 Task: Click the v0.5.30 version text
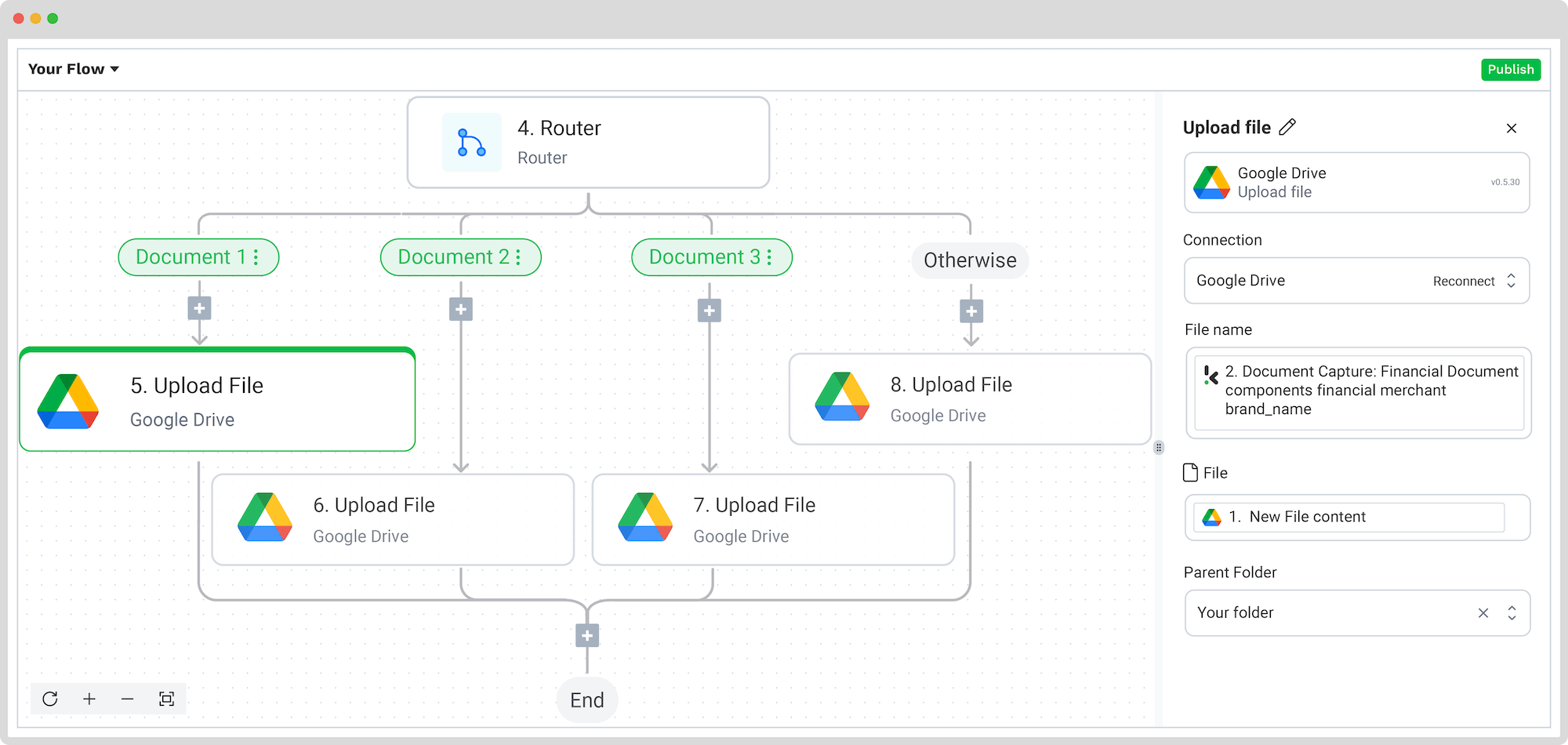point(1505,182)
